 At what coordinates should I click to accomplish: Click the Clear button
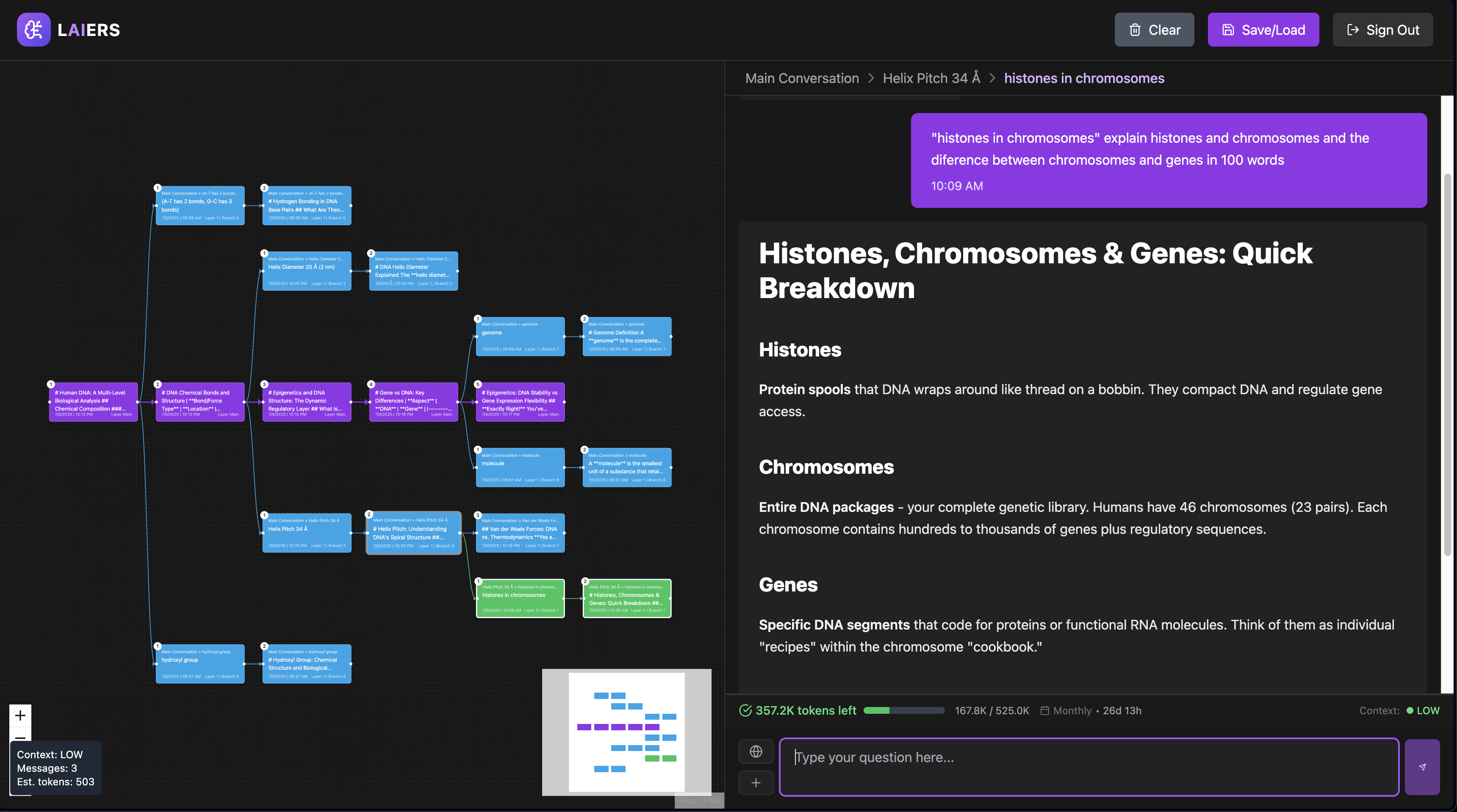[1154, 30]
